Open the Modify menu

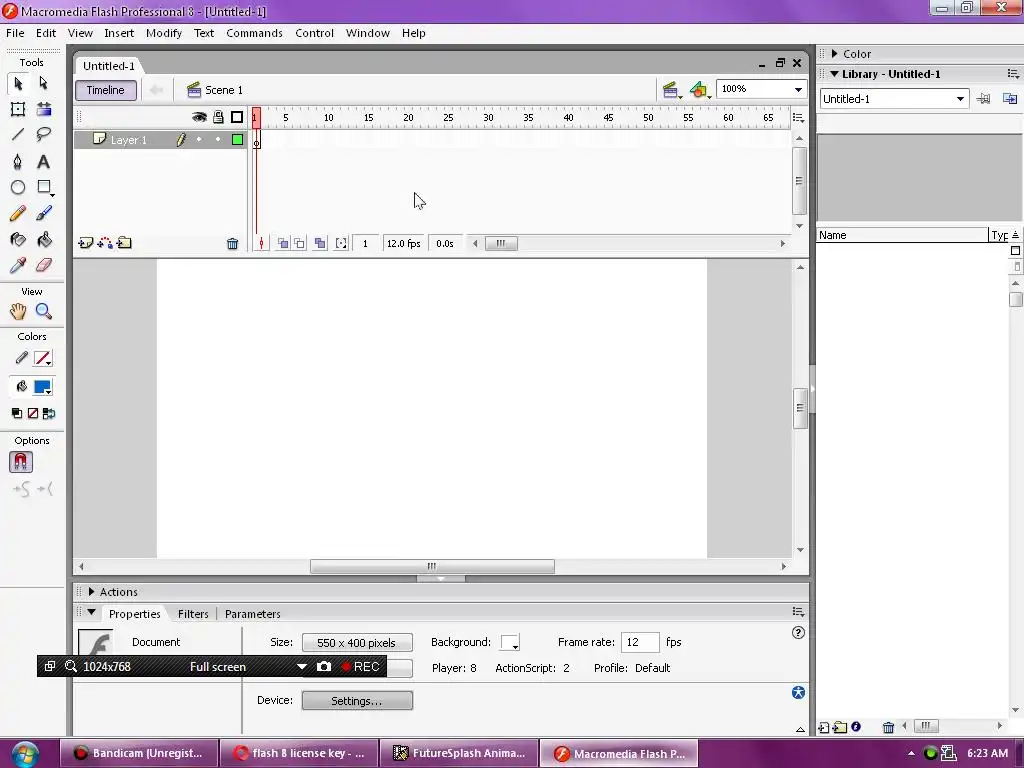click(x=164, y=33)
